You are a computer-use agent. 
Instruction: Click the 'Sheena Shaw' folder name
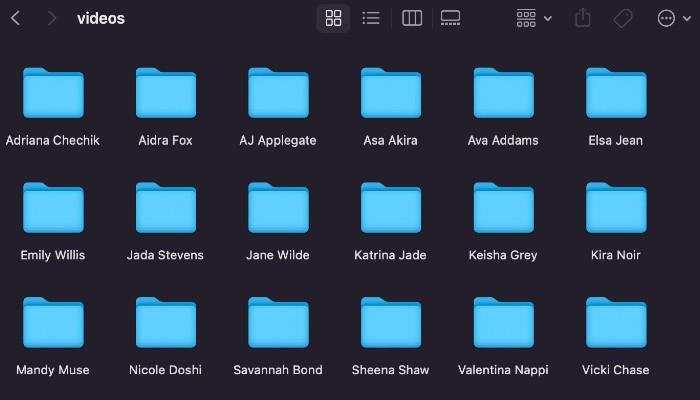click(390, 370)
